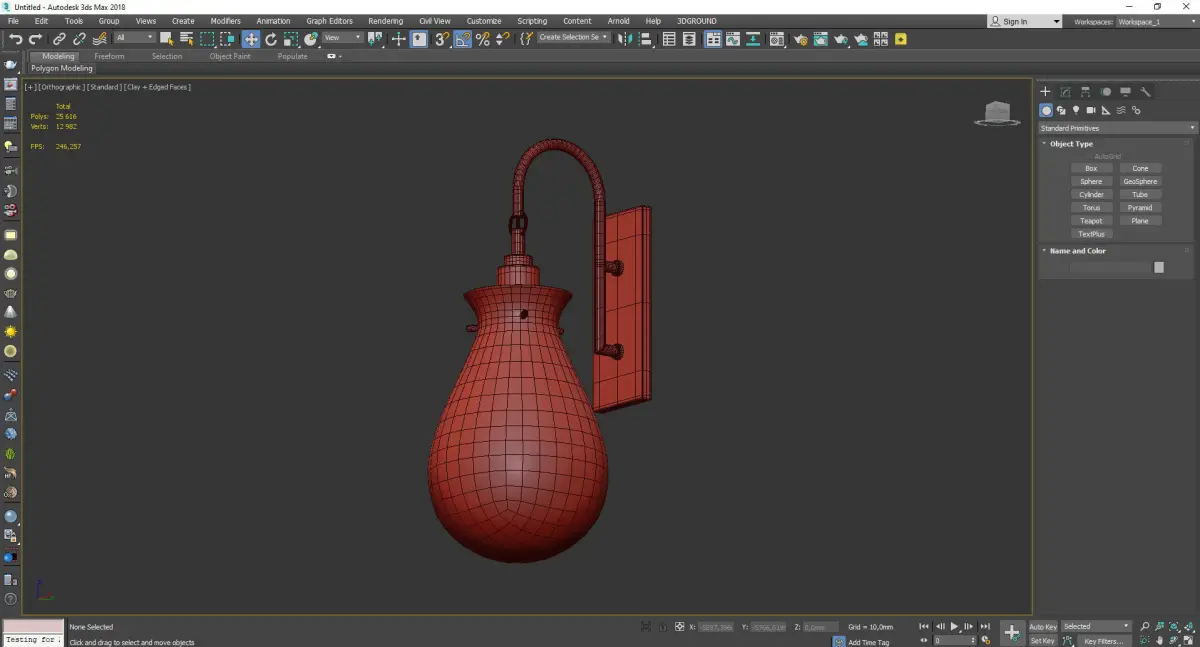
Task: Select the Move transform tool
Action: coord(250,39)
